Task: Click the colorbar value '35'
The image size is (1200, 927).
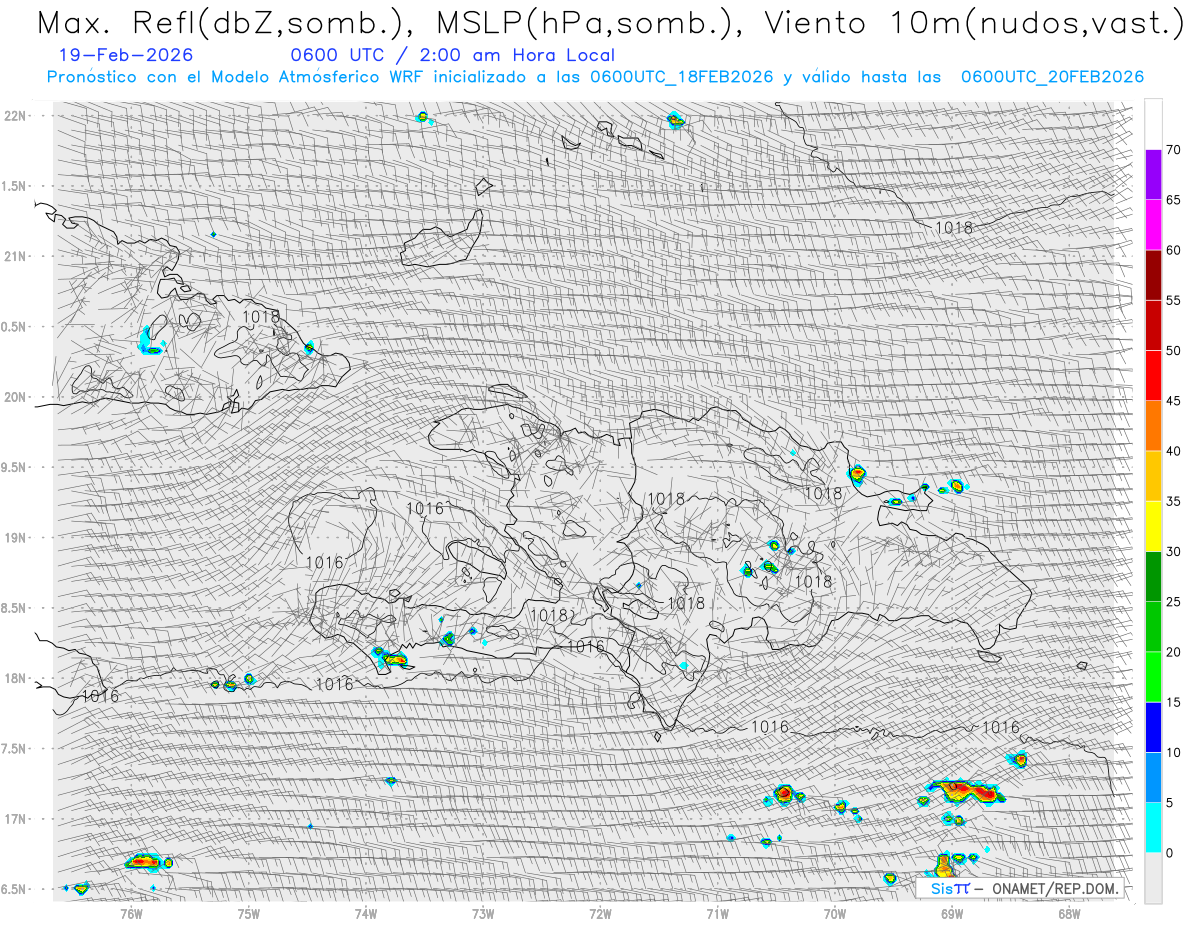Action: (1174, 501)
